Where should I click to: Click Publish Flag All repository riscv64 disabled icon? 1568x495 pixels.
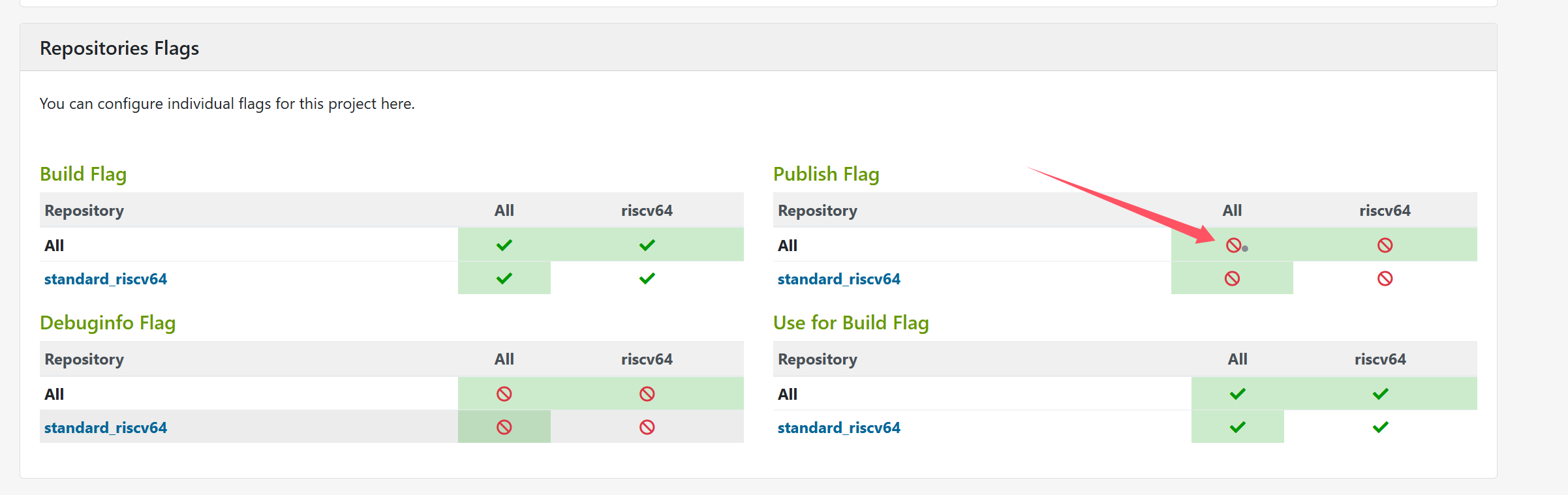pyautogui.click(x=1385, y=245)
